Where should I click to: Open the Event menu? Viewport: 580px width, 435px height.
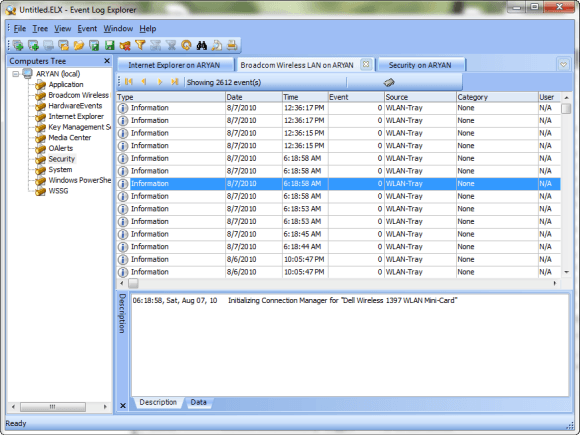click(87, 28)
